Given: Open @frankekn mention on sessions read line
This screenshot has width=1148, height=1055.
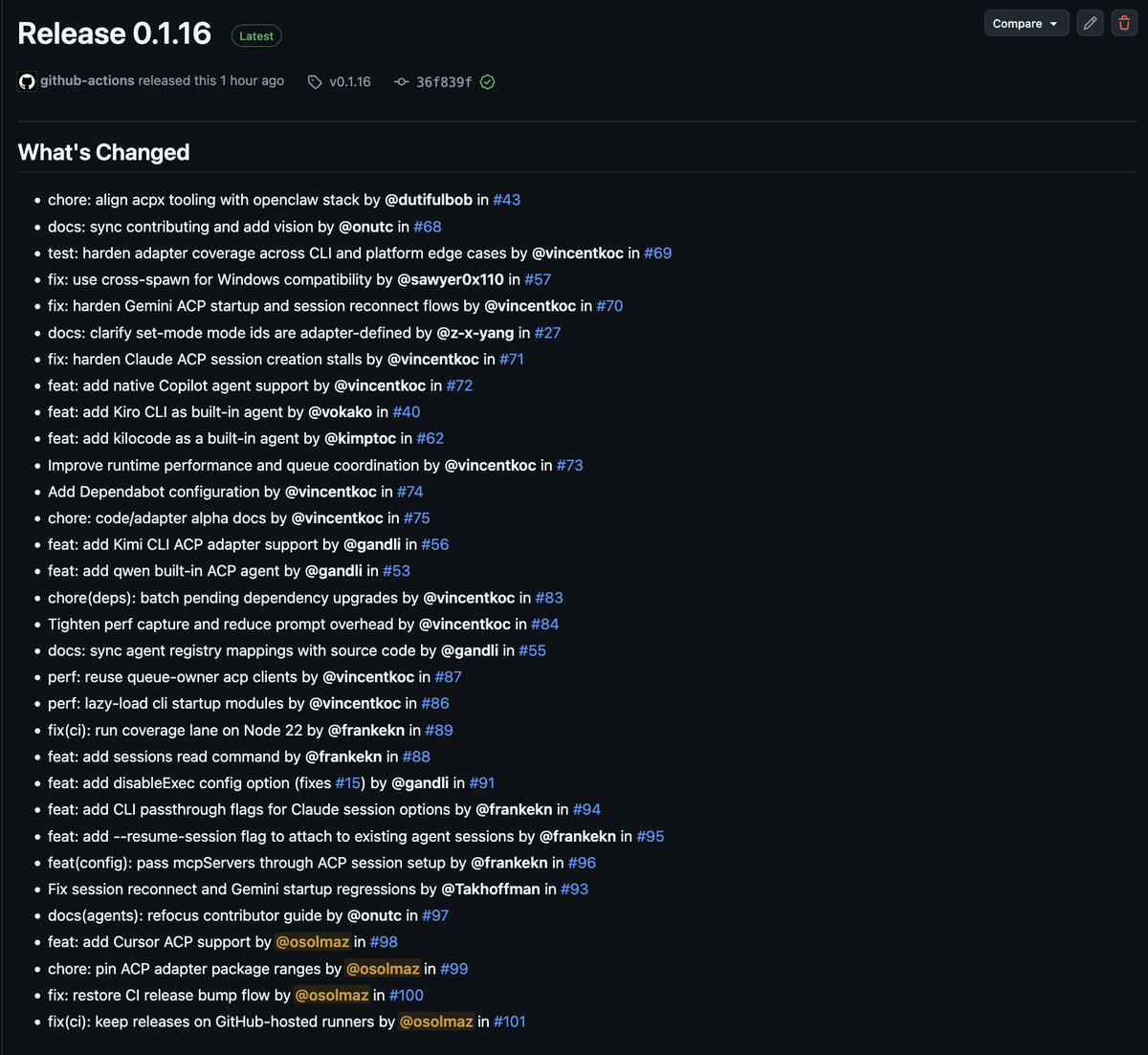Looking at the screenshot, I should [343, 757].
